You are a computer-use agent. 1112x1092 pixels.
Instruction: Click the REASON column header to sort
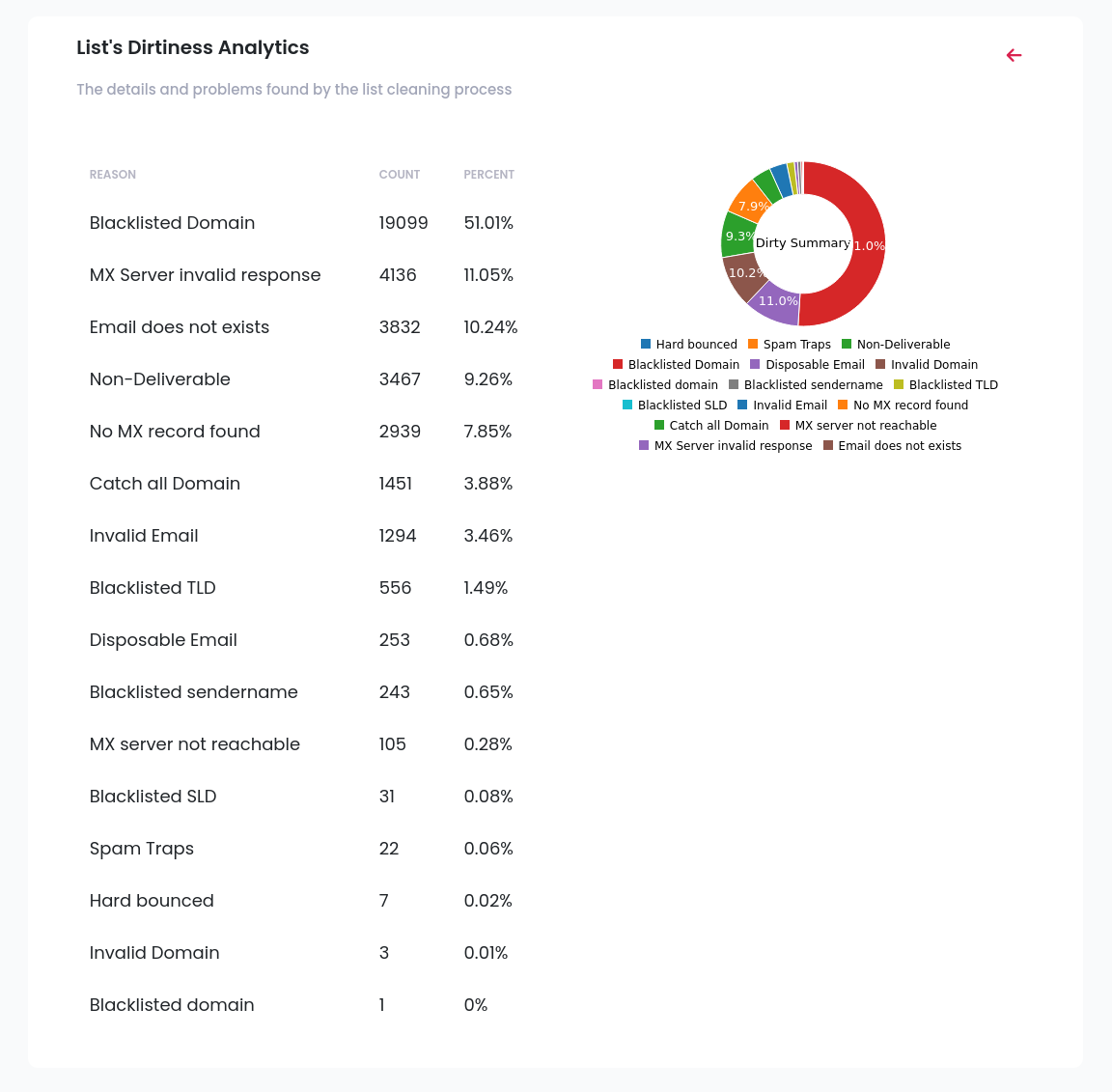pyautogui.click(x=112, y=175)
